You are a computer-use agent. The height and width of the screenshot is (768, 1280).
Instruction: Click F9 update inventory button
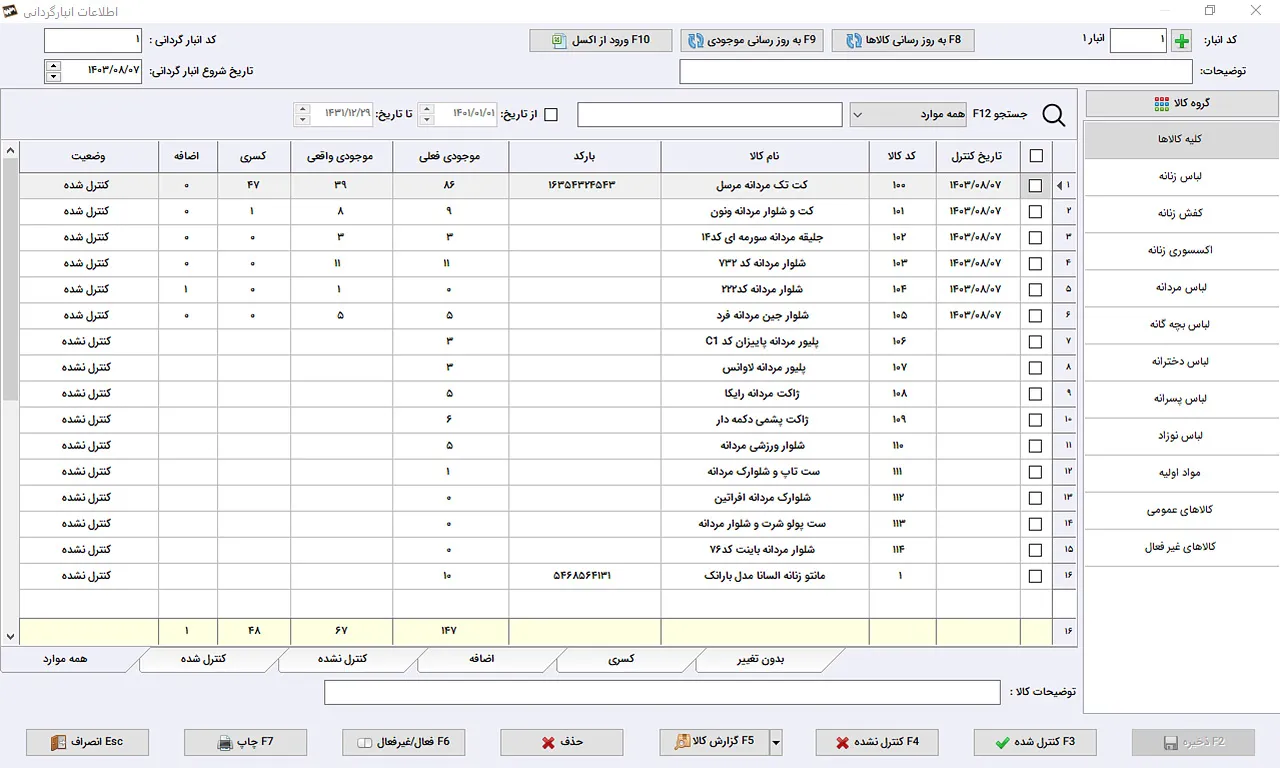tap(752, 41)
